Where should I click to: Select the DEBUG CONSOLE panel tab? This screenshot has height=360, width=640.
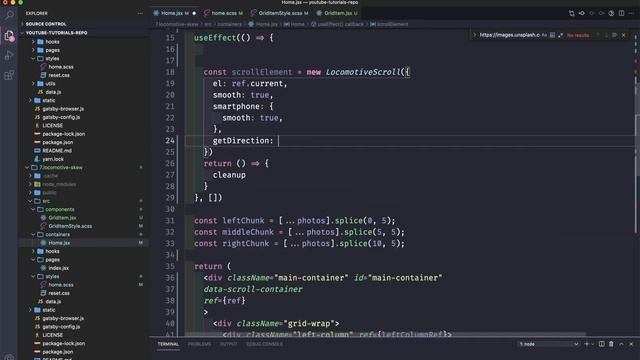coord(264,344)
